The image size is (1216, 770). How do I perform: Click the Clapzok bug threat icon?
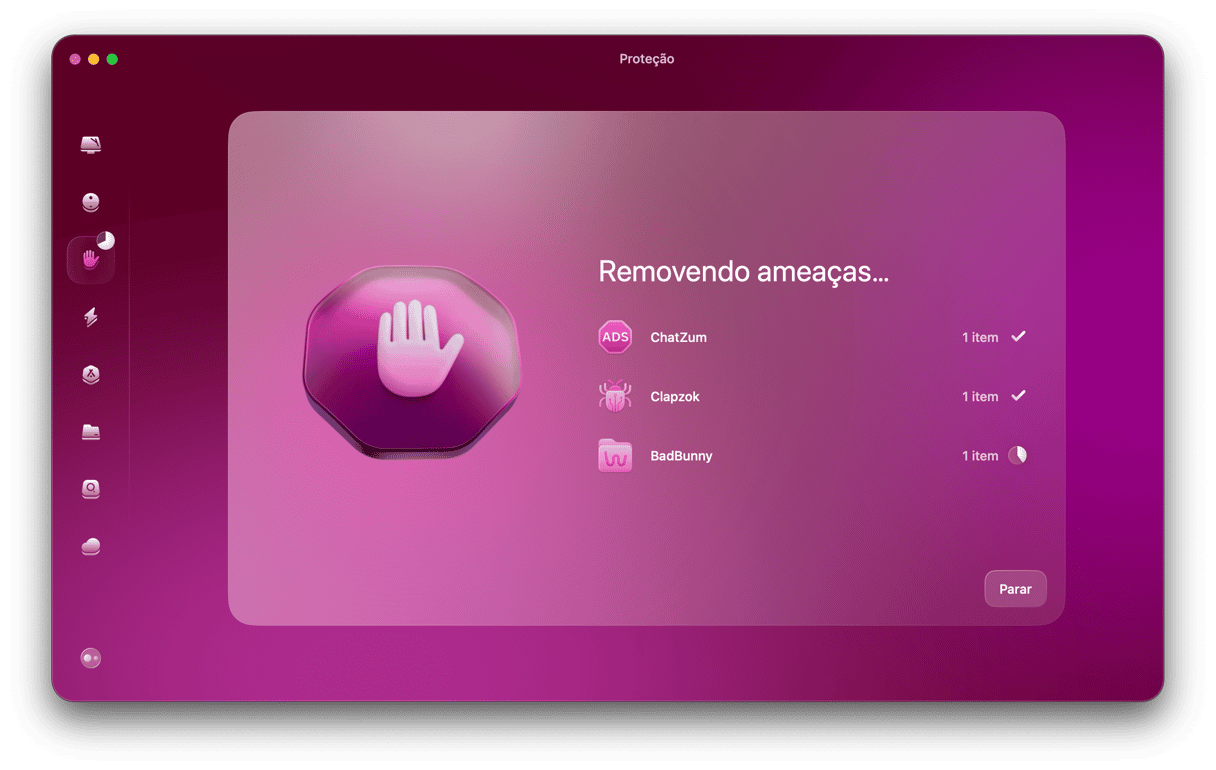pyautogui.click(x=615, y=396)
